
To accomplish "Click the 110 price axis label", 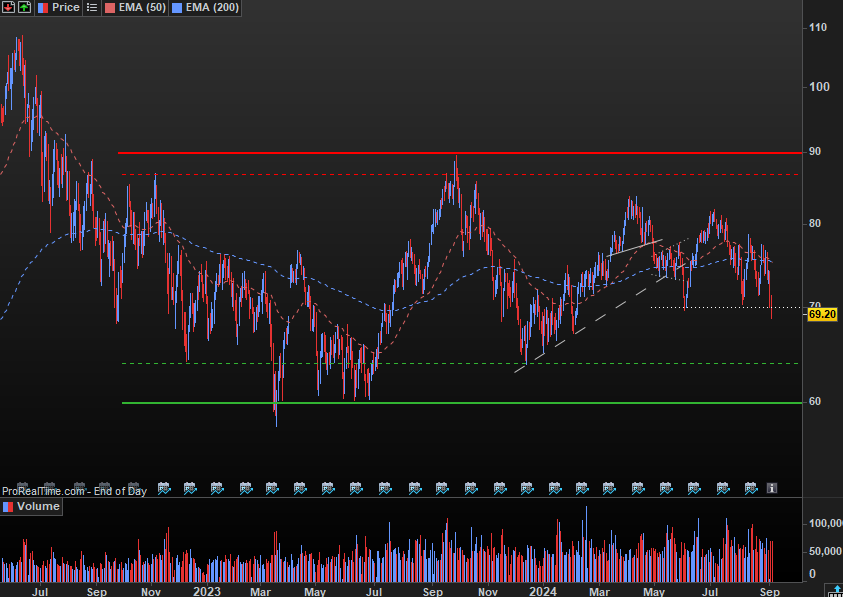I will tap(818, 27).
